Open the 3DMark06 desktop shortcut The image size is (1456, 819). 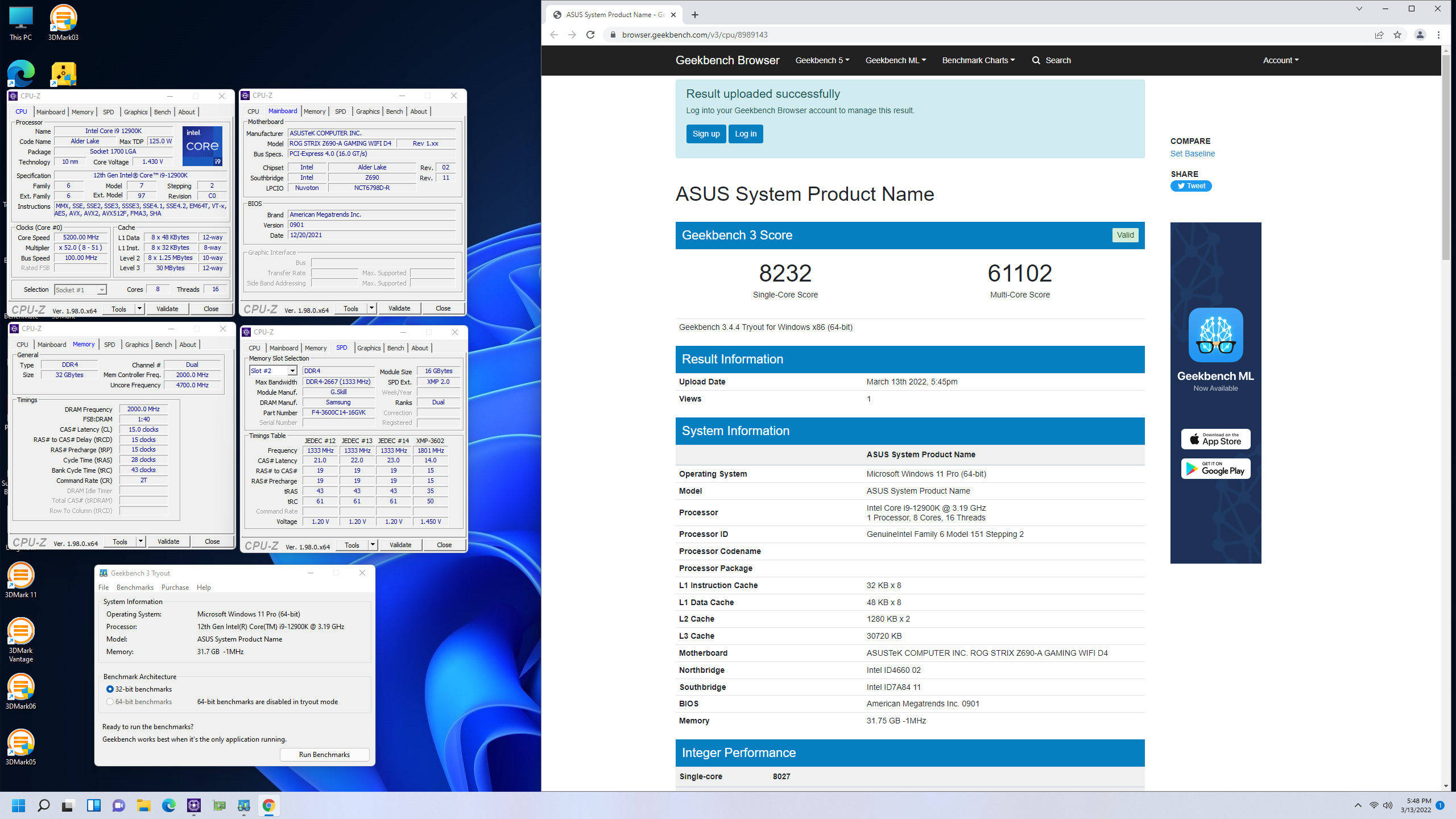click(20, 692)
